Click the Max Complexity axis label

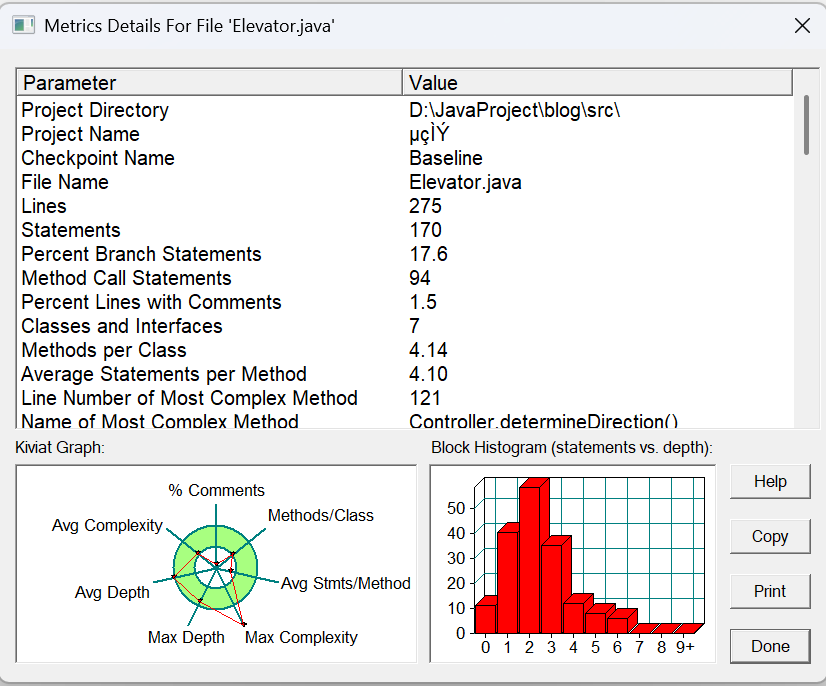coord(301,638)
